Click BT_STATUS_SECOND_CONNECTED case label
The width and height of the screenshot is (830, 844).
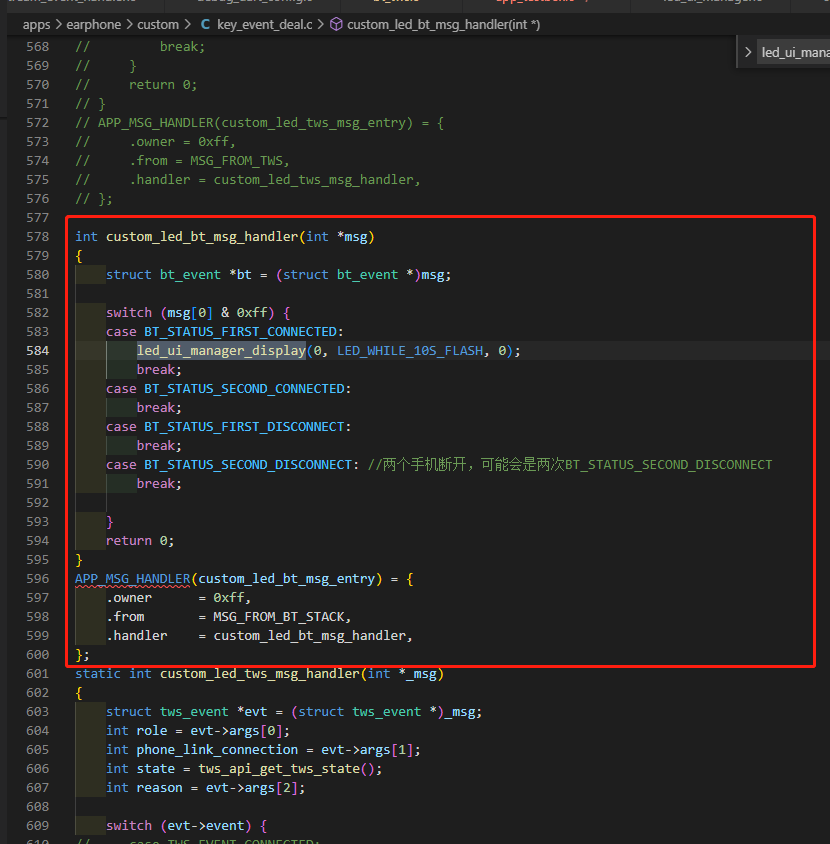pyautogui.click(x=244, y=389)
